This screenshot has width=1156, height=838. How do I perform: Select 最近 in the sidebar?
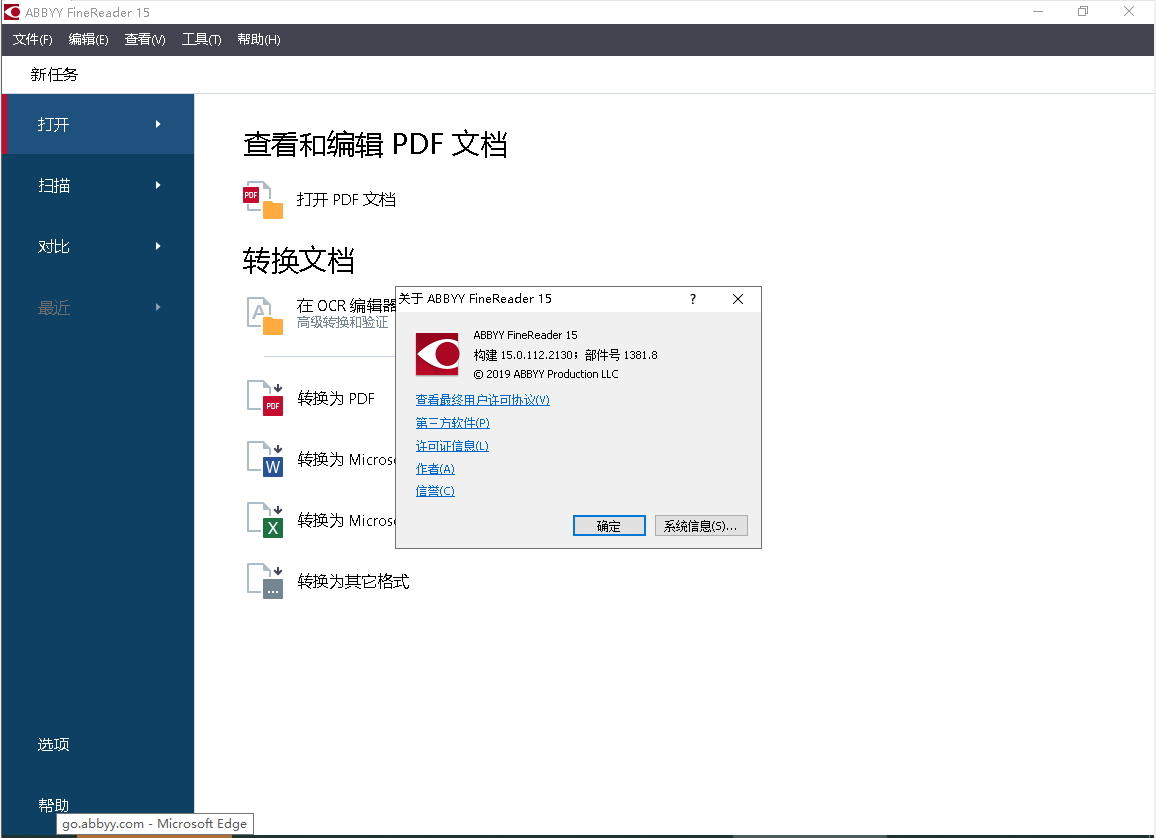click(x=98, y=307)
